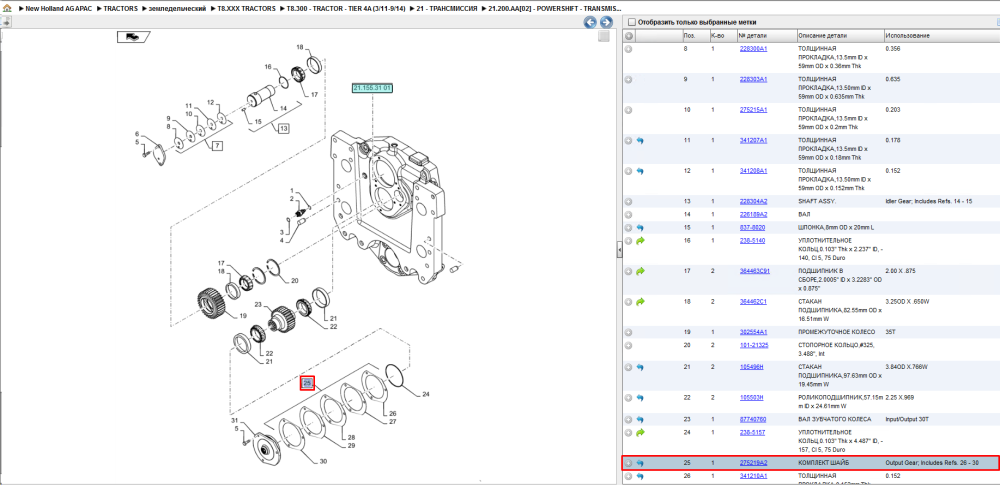Viewport: 1000px width, 485px height.
Task: Collapse the parts panel with splitter arrow
Action: pos(619,250)
